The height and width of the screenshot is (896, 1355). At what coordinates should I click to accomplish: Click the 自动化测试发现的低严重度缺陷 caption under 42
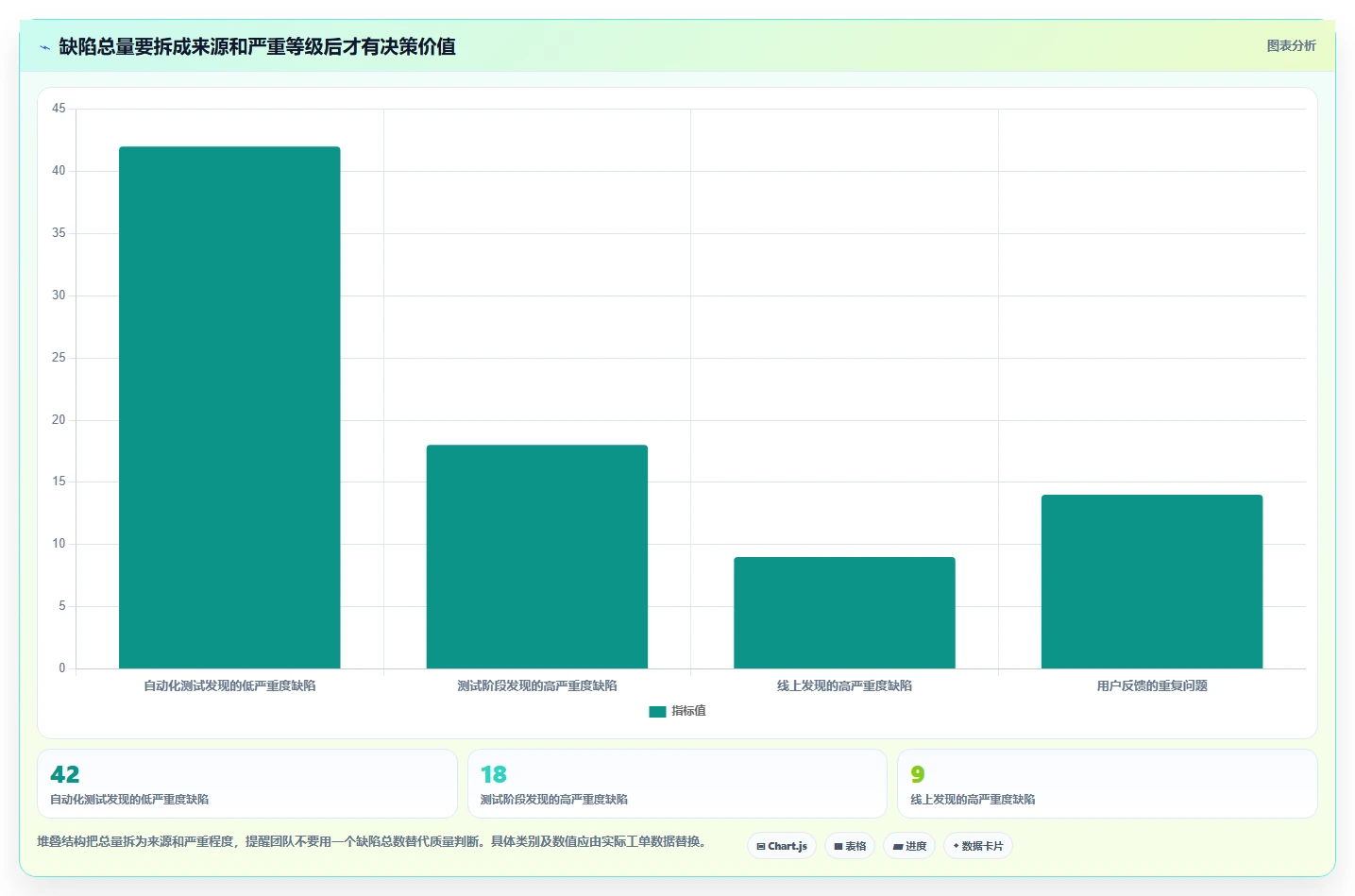[x=129, y=800]
